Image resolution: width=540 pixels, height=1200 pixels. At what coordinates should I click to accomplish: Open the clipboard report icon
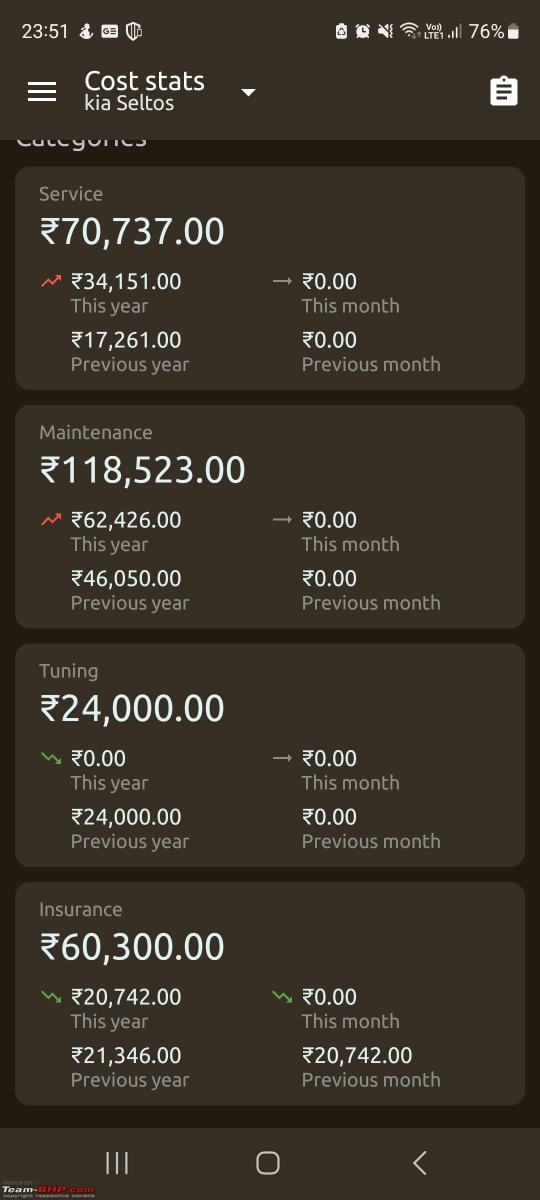coord(504,92)
